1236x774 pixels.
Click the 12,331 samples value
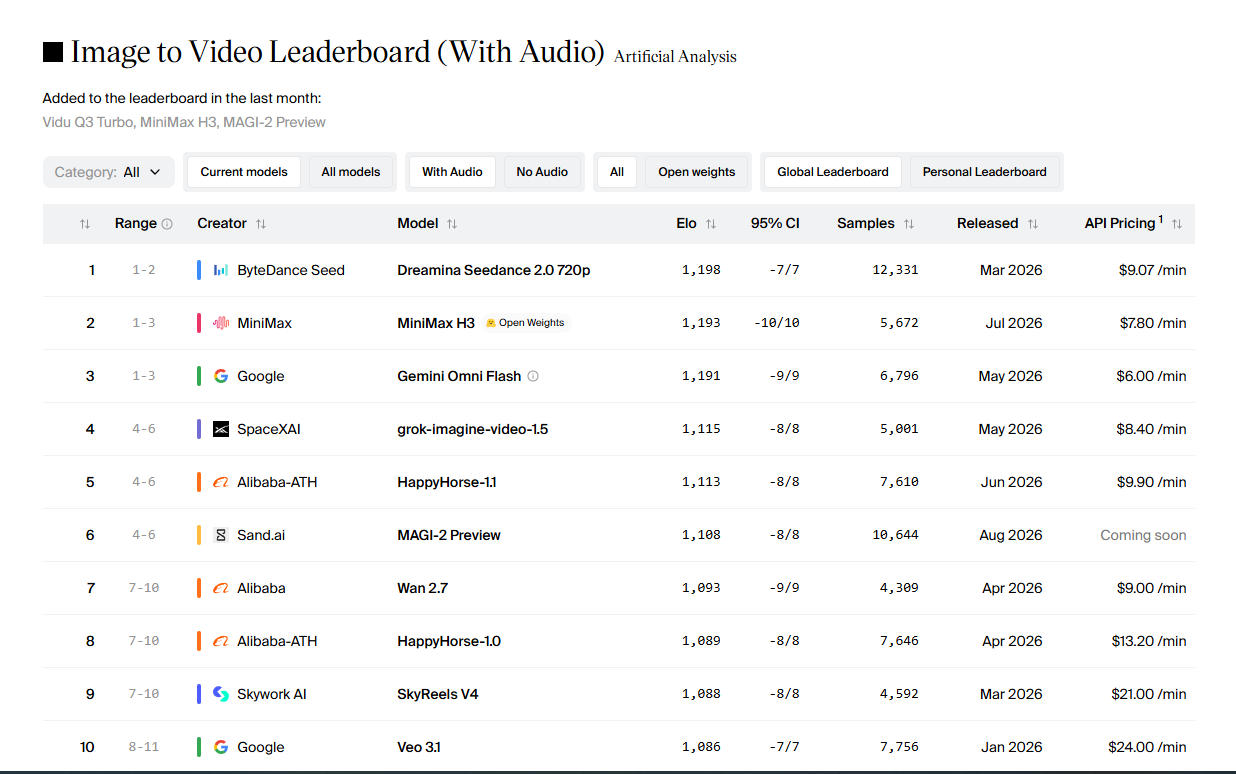click(x=895, y=270)
